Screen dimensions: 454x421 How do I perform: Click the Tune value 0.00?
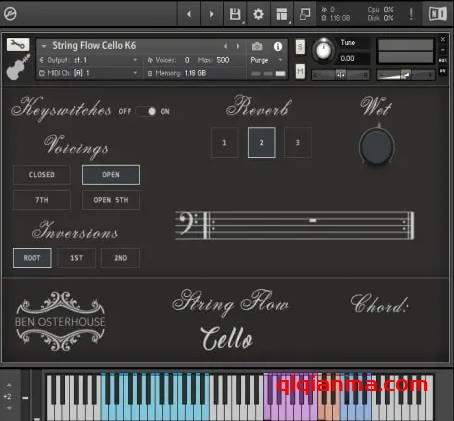click(347, 59)
